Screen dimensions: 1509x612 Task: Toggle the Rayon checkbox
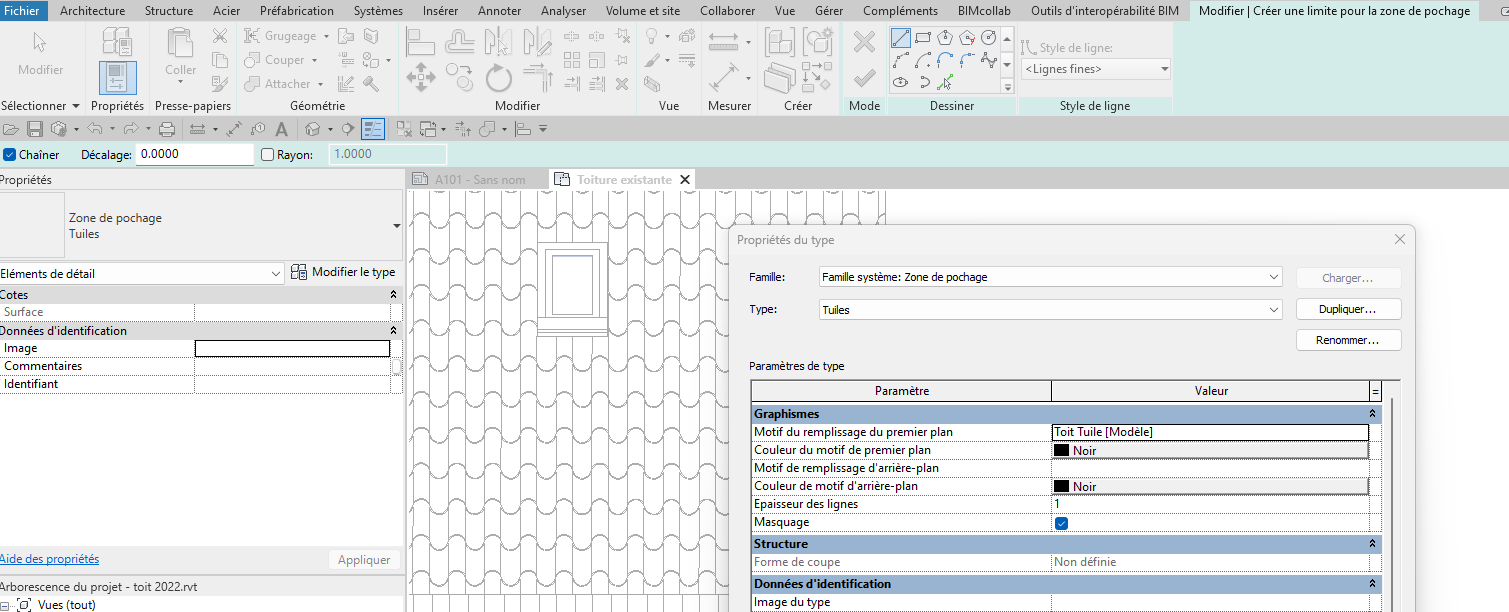click(267, 153)
